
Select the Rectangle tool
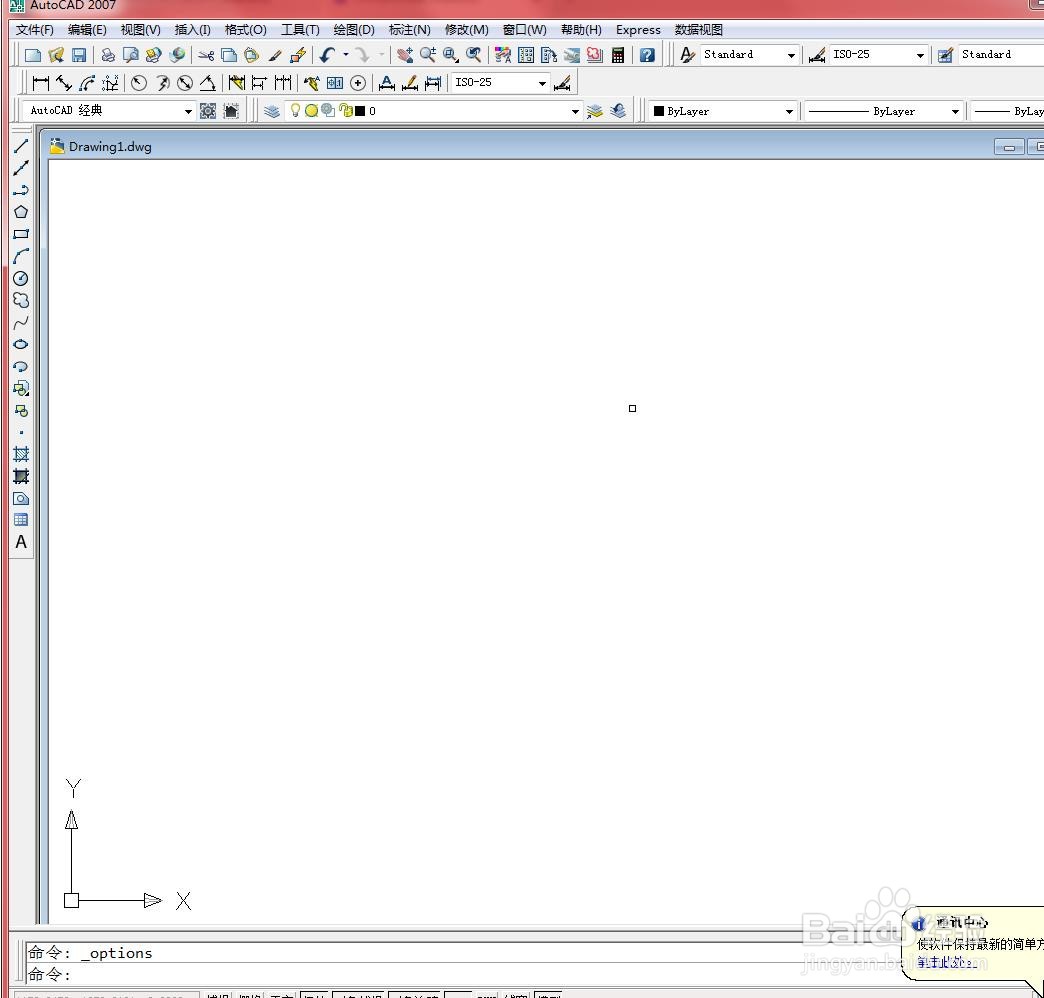pos(21,234)
